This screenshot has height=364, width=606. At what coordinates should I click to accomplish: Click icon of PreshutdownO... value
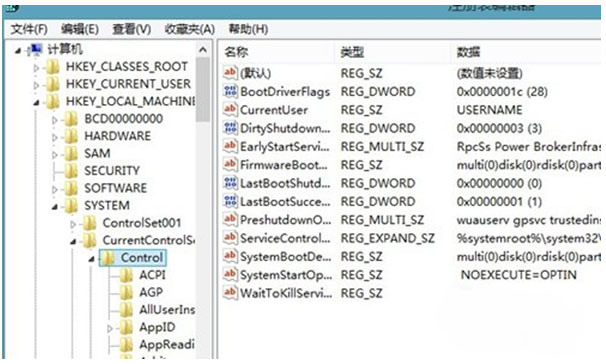[x=230, y=219]
